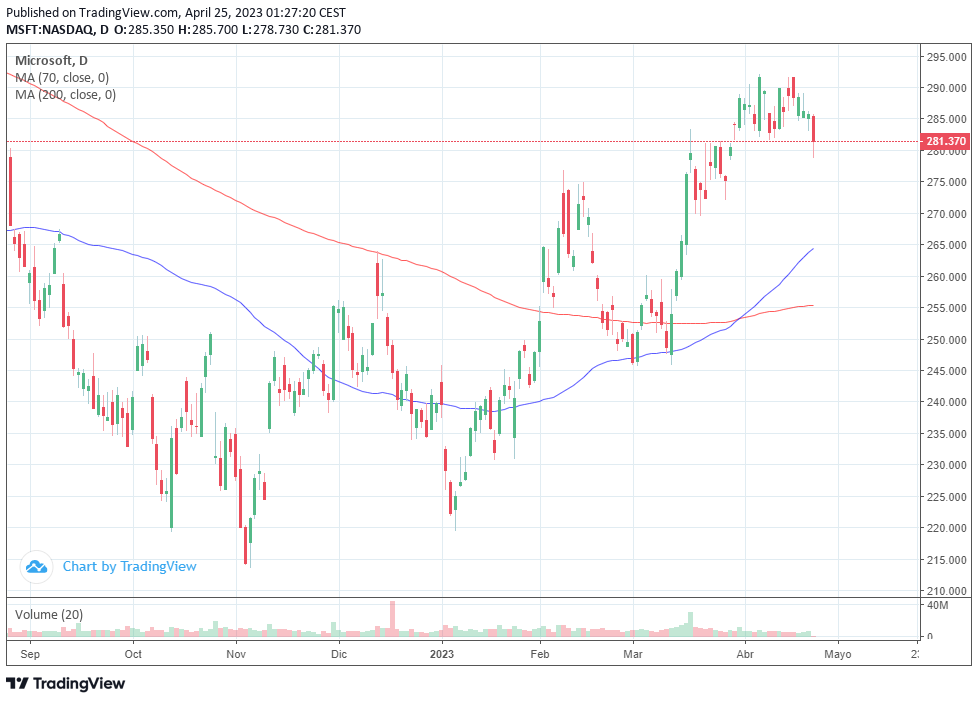Image resolution: width=978 pixels, height=702 pixels.
Task: Click the C:281.370 close value in header
Action: 332,30
